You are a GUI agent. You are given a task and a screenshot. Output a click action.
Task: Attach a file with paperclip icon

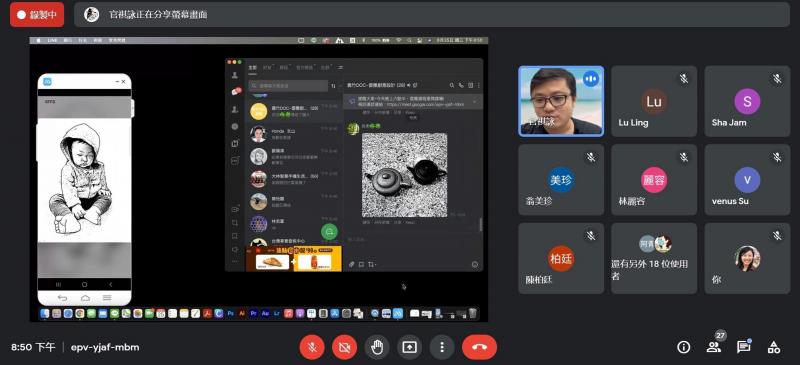[x=352, y=264]
